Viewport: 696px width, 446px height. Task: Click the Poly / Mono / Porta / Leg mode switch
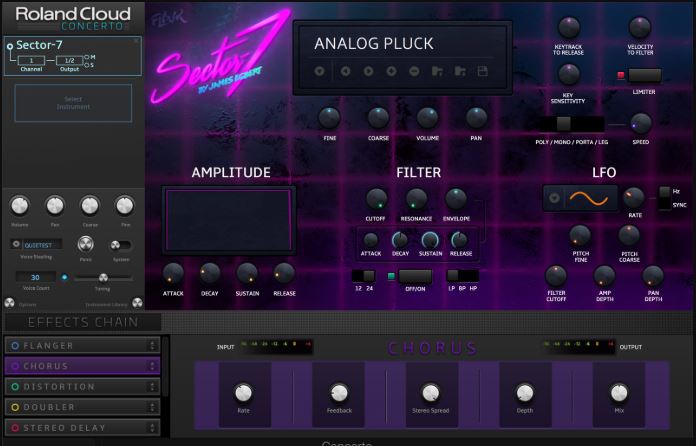point(572,124)
